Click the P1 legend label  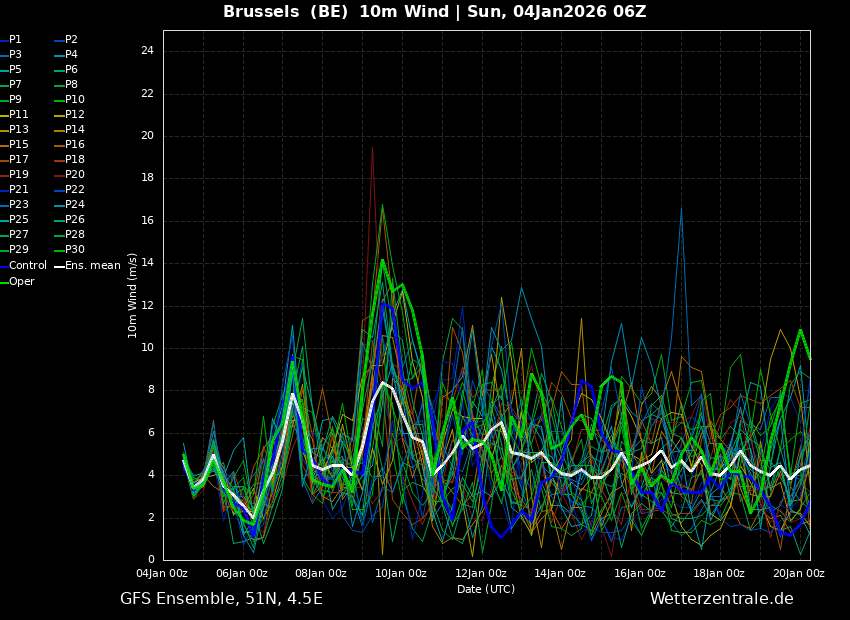15,40
